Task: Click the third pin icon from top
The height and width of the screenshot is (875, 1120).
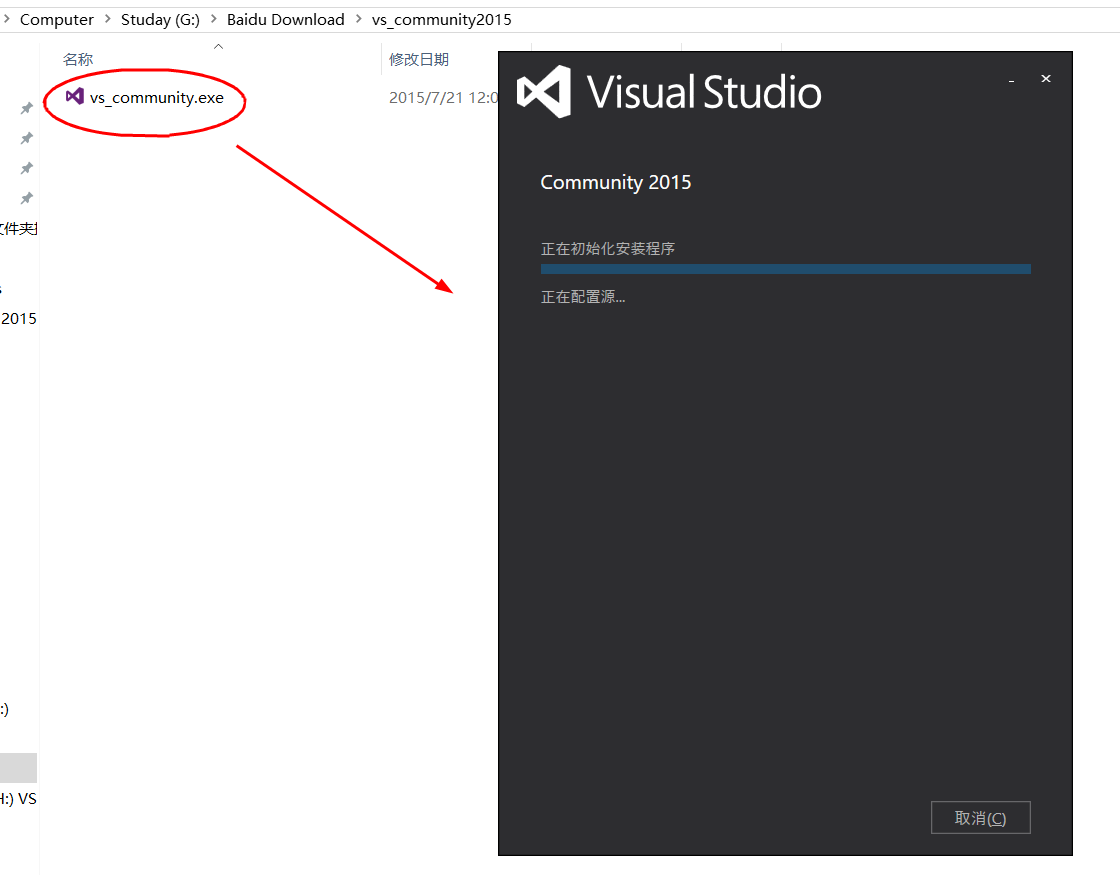Action: point(27,168)
